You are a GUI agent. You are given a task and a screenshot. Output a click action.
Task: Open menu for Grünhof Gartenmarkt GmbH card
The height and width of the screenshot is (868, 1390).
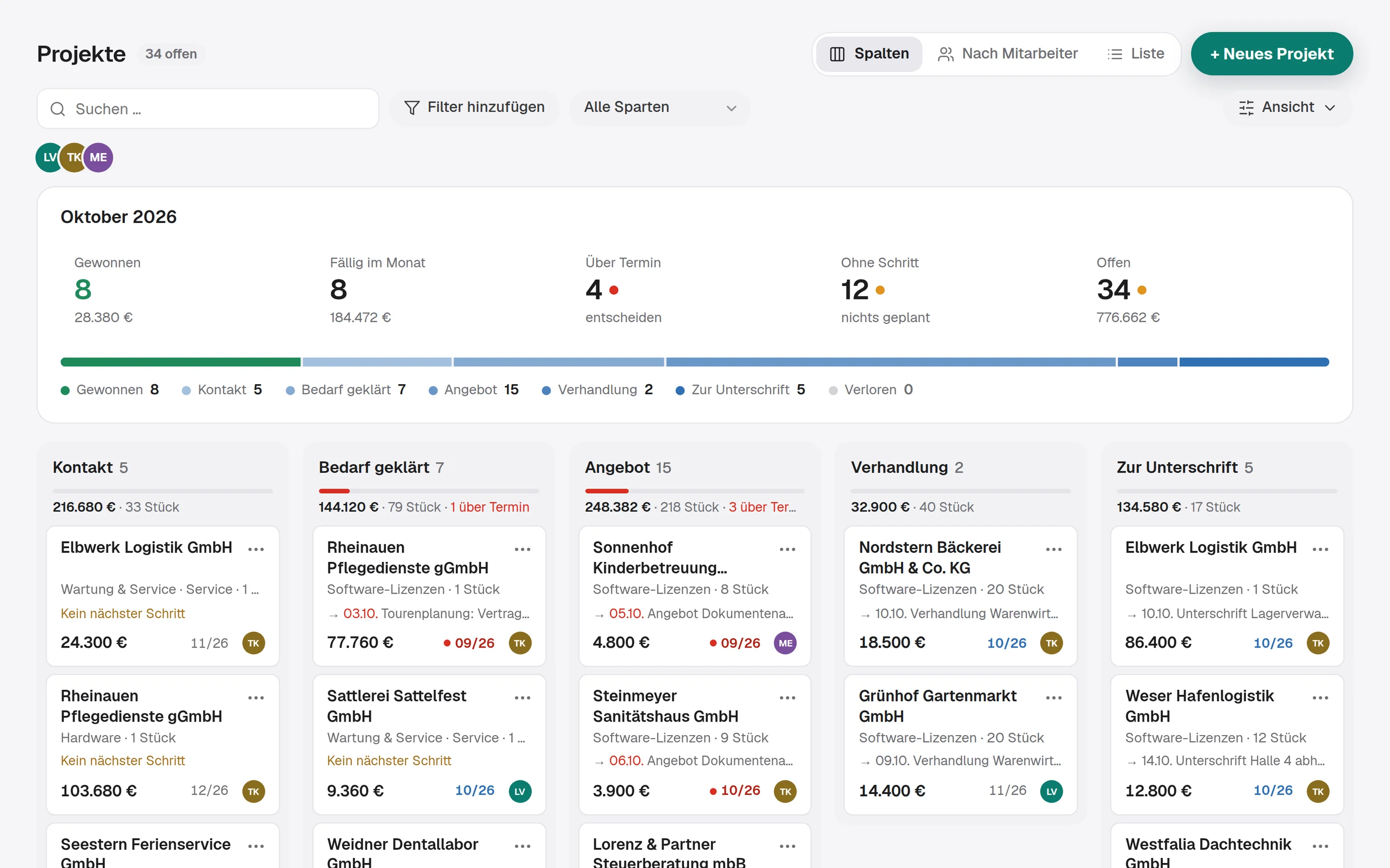click(1054, 698)
